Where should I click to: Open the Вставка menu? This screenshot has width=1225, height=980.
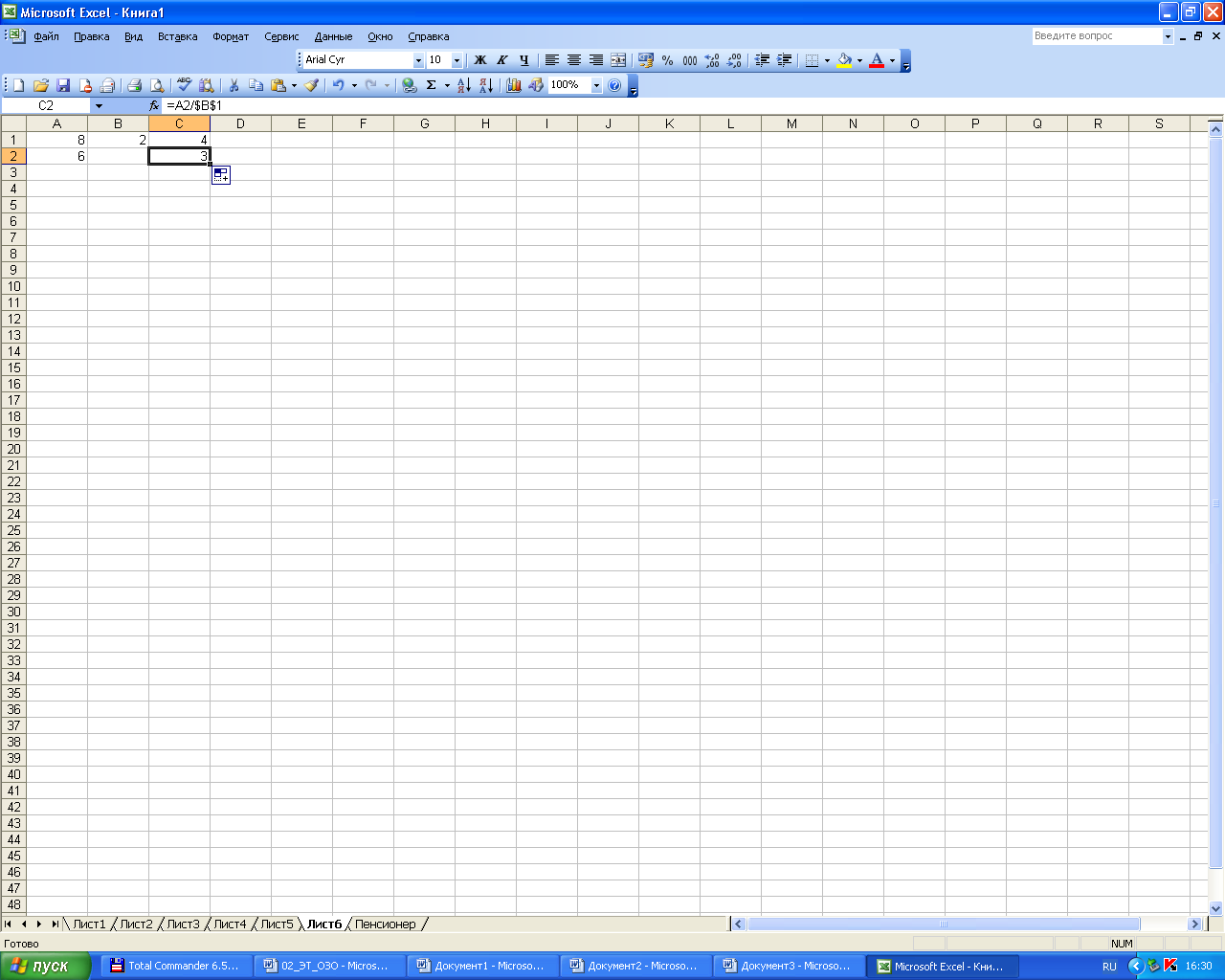pos(177,36)
